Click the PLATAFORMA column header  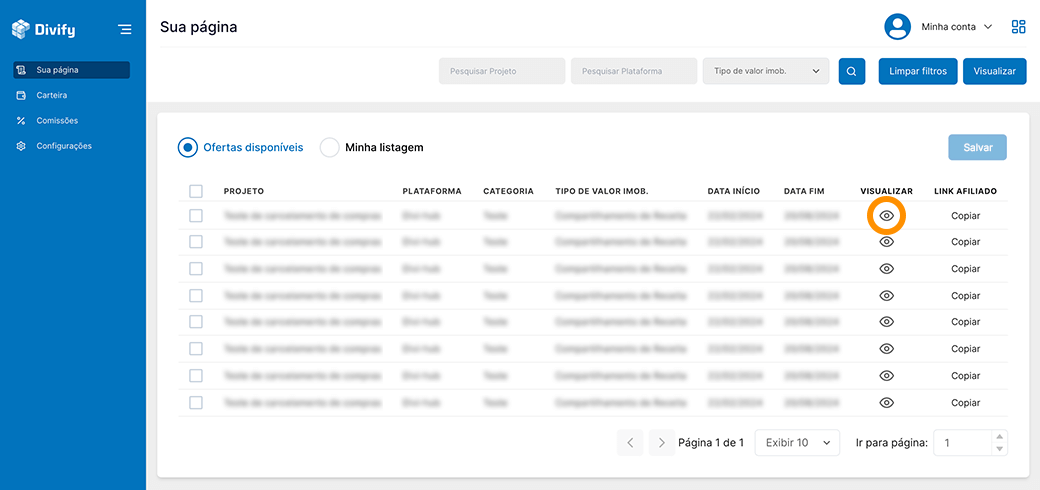click(x=432, y=191)
